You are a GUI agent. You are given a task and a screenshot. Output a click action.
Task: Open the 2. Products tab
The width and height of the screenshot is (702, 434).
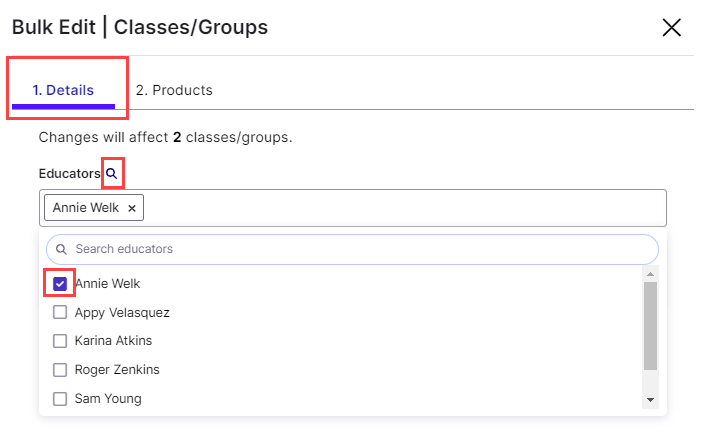click(174, 90)
